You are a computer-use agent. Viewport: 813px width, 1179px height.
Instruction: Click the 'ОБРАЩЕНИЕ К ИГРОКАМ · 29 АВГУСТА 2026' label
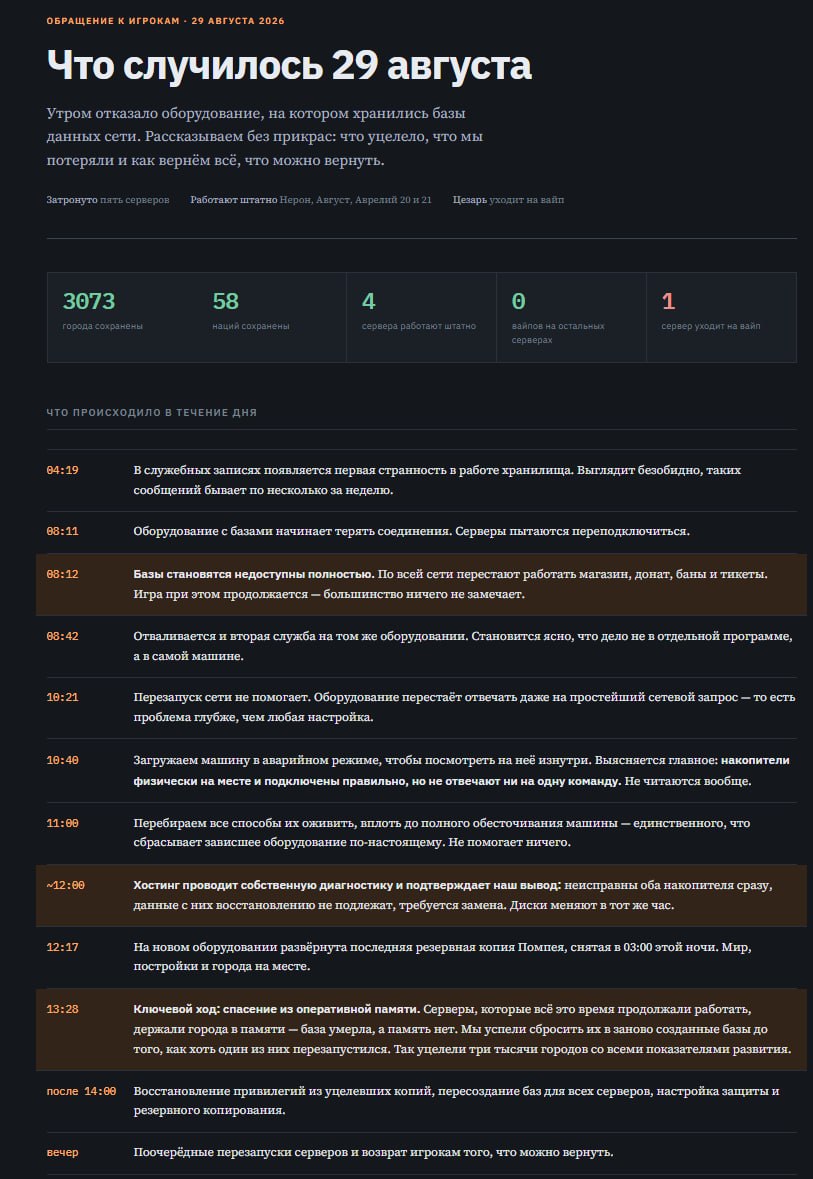tap(165, 21)
